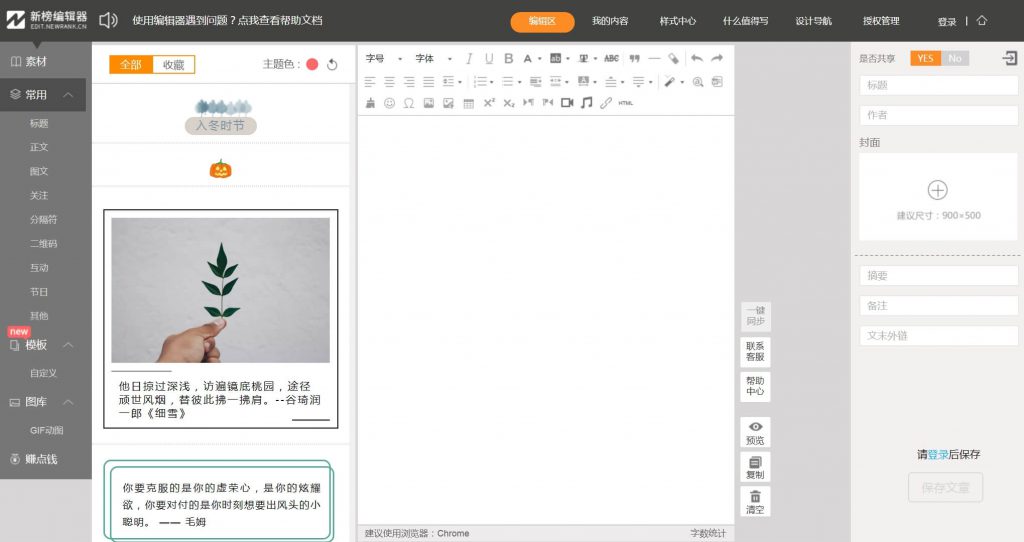1024x542 pixels.
Task: Set sharing toggle to YES
Action: [x=925, y=58]
